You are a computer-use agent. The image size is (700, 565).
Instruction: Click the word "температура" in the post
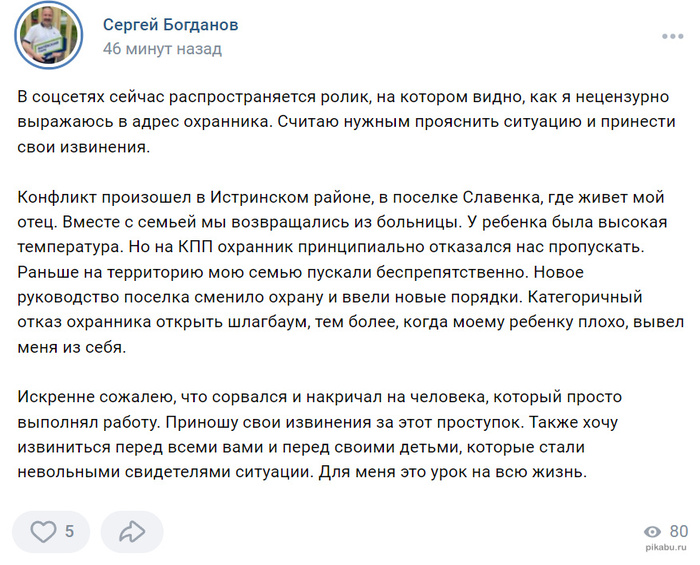[x=78, y=246]
